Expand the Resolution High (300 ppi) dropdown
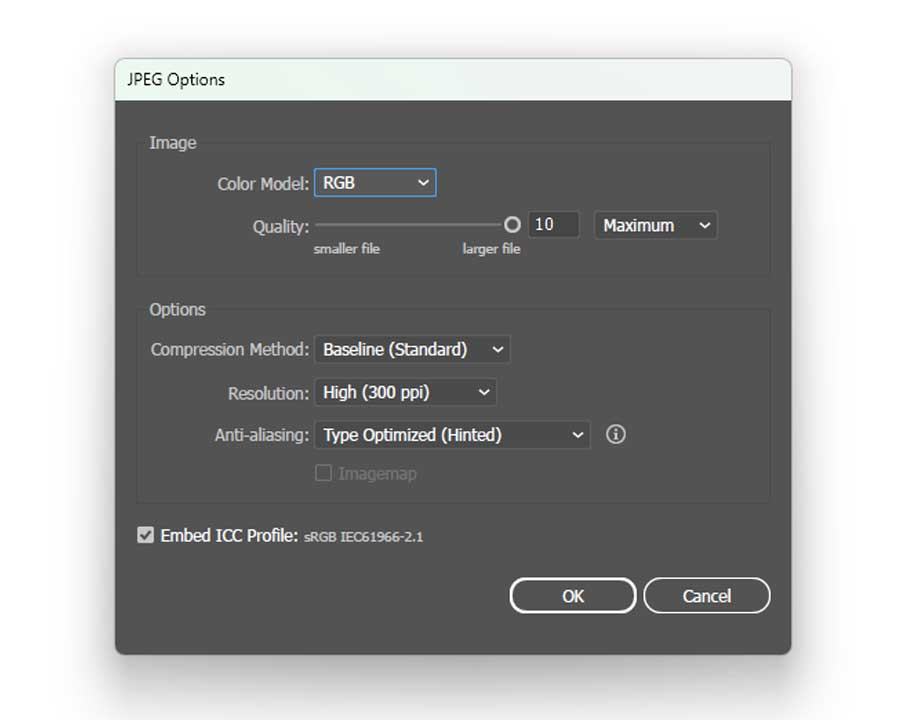This screenshot has width=899, height=720. click(405, 393)
